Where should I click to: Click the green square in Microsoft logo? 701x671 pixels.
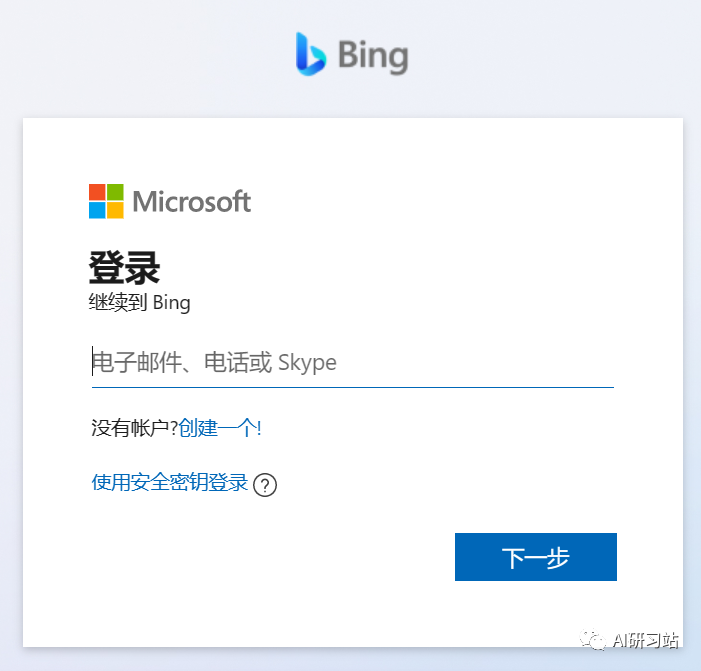pyautogui.click(x=115, y=192)
